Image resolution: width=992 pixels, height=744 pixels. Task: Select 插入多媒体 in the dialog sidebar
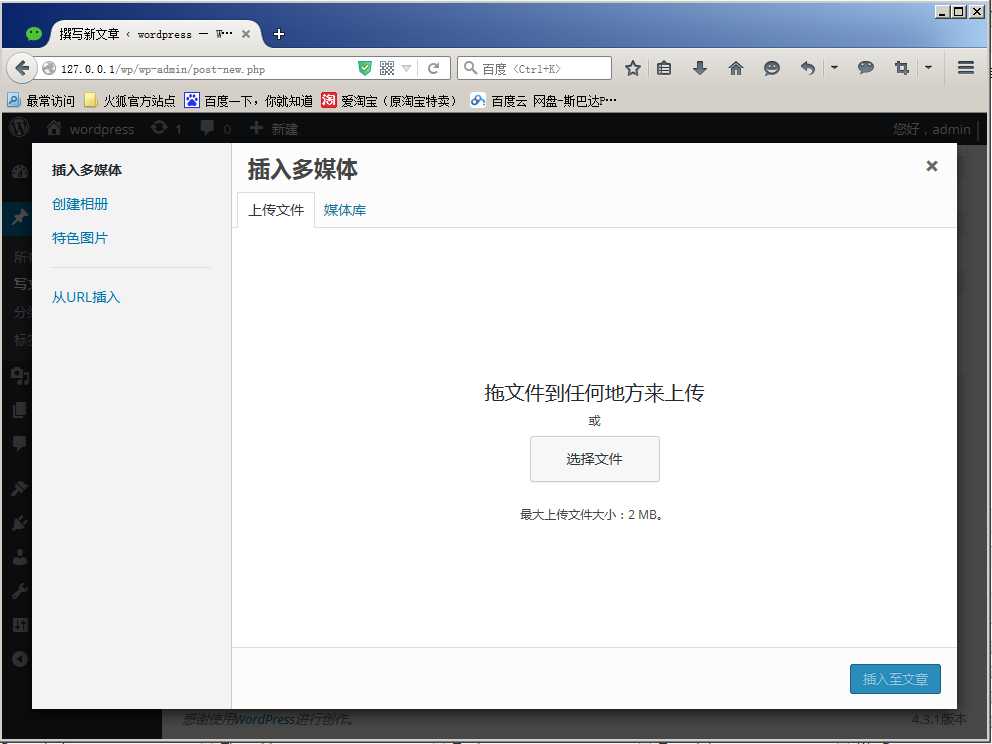tap(87, 170)
